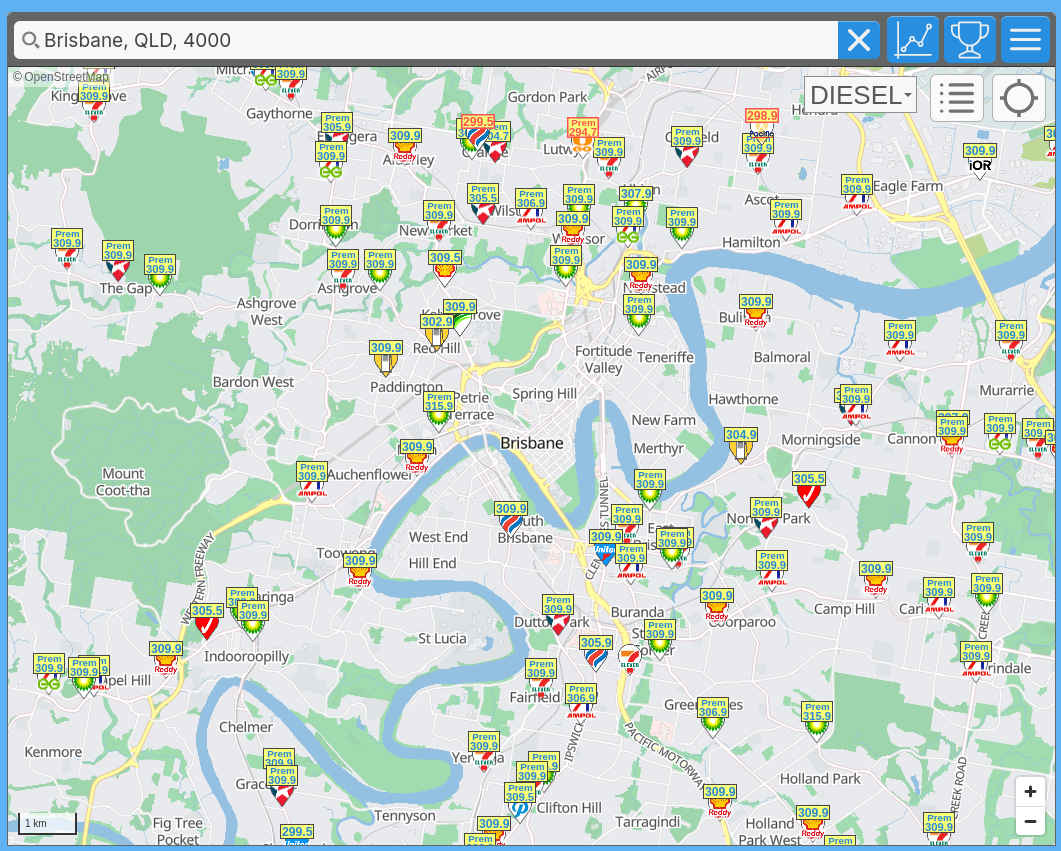
Task: Select the 309.9 Ampol marker at Auchenflower
Action: 312,480
